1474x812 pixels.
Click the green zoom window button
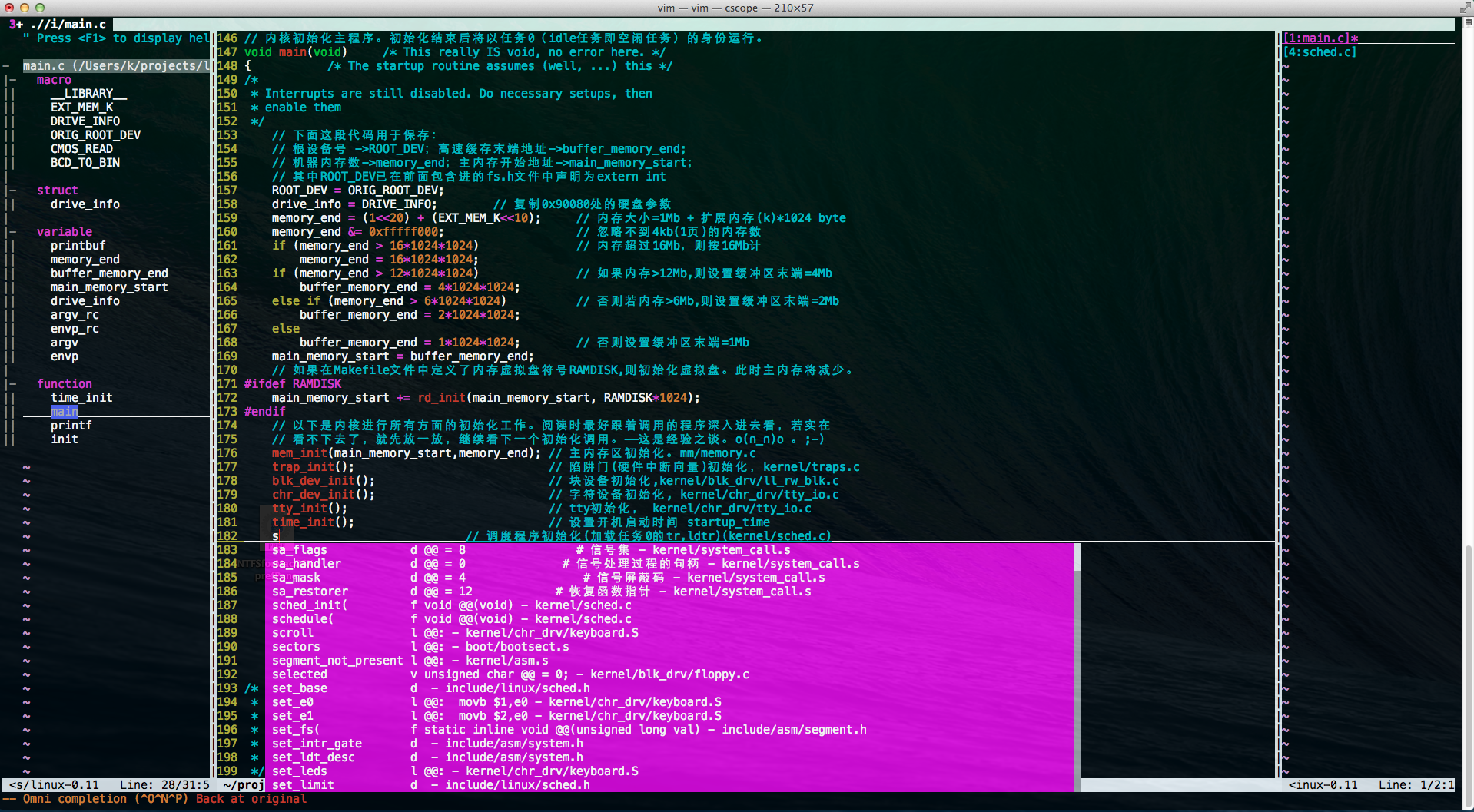(40, 8)
